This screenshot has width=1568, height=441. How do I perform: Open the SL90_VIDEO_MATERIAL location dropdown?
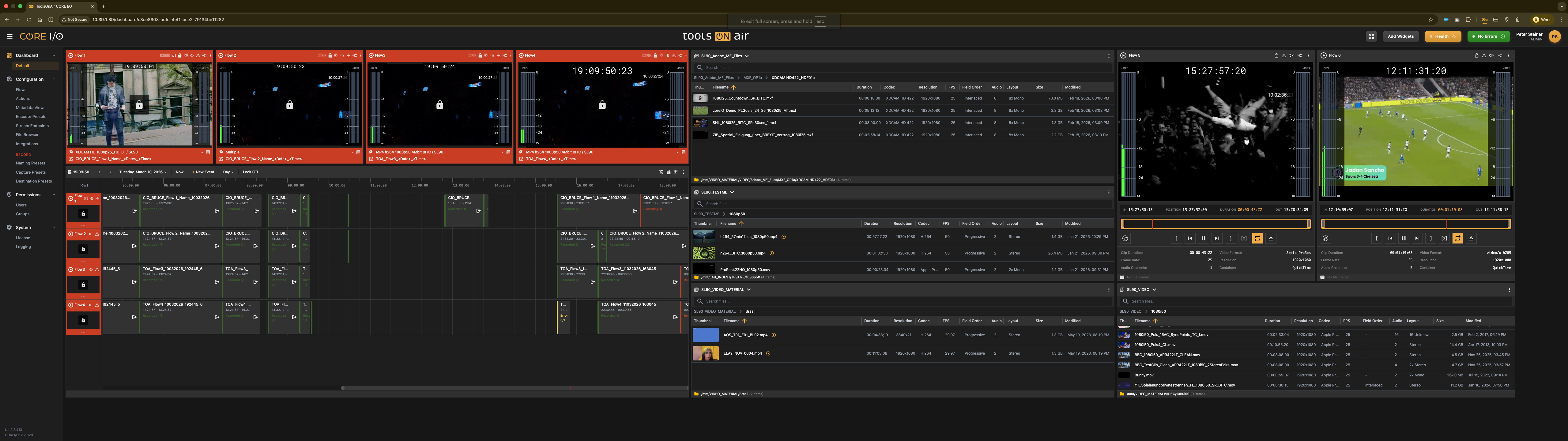click(726, 289)
